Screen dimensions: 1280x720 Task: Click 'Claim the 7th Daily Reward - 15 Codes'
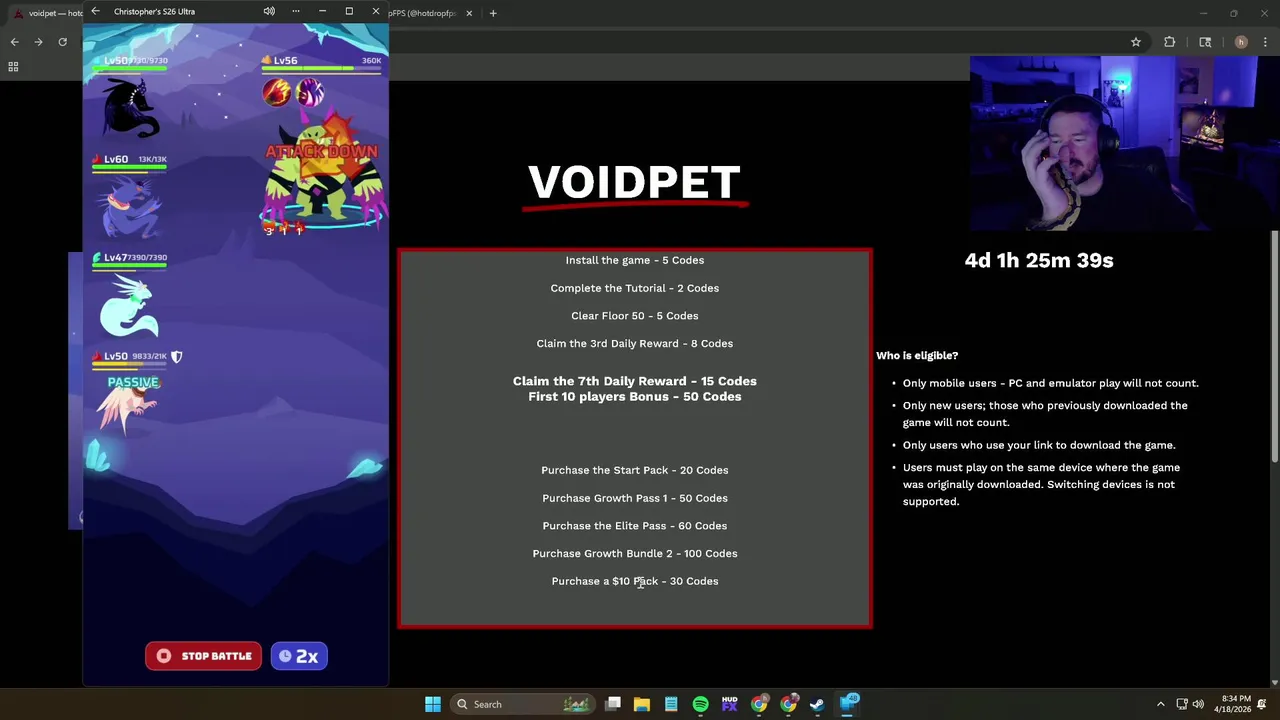tap(635, 381)
